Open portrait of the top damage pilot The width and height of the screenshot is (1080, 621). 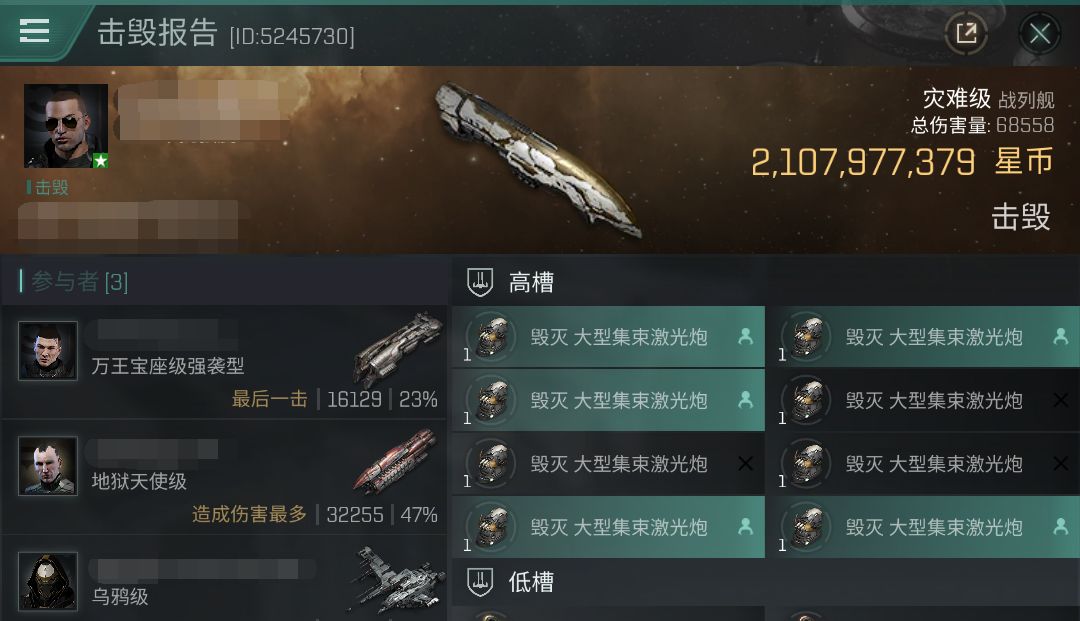[48, 466]
